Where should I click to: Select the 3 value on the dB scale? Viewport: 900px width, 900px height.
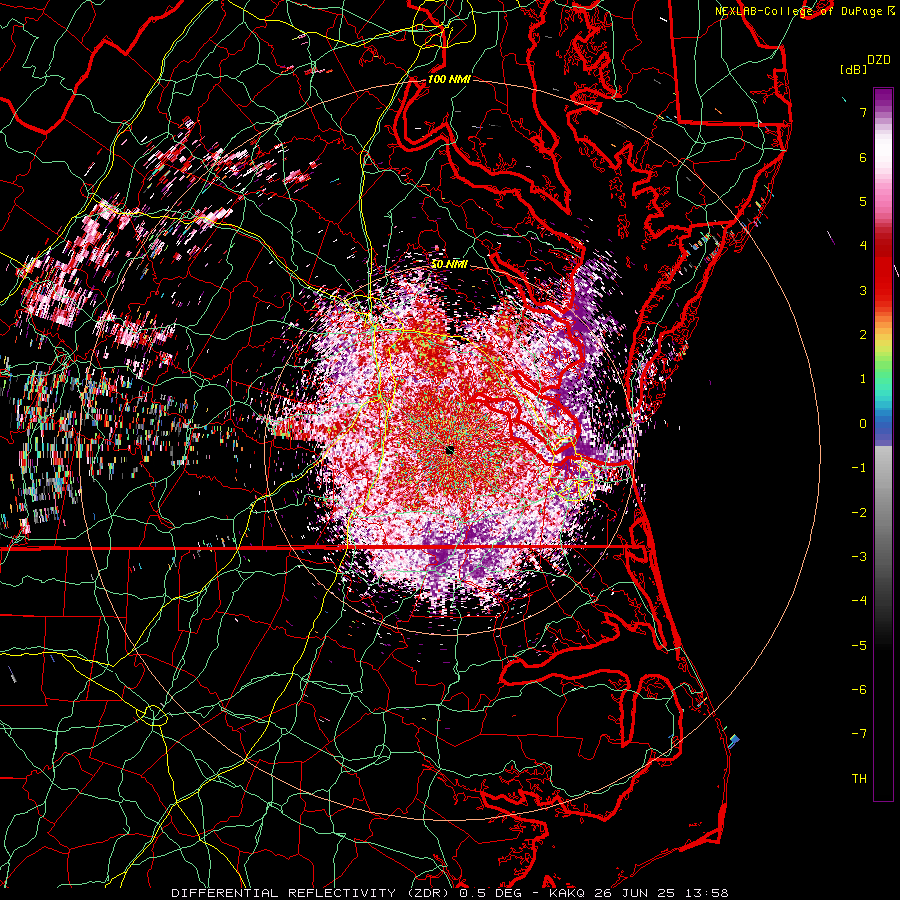coord(863,290)
